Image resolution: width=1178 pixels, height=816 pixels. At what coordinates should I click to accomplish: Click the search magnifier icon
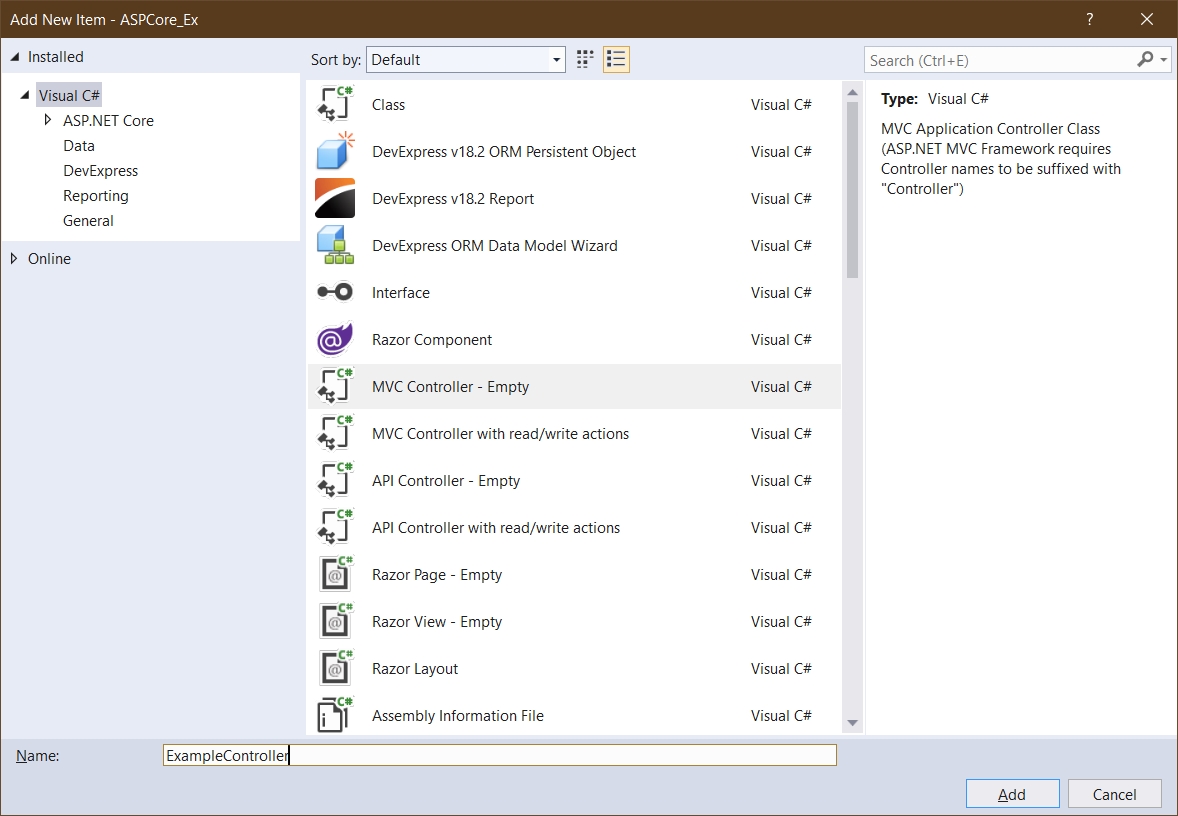(x=1145, y=59)
